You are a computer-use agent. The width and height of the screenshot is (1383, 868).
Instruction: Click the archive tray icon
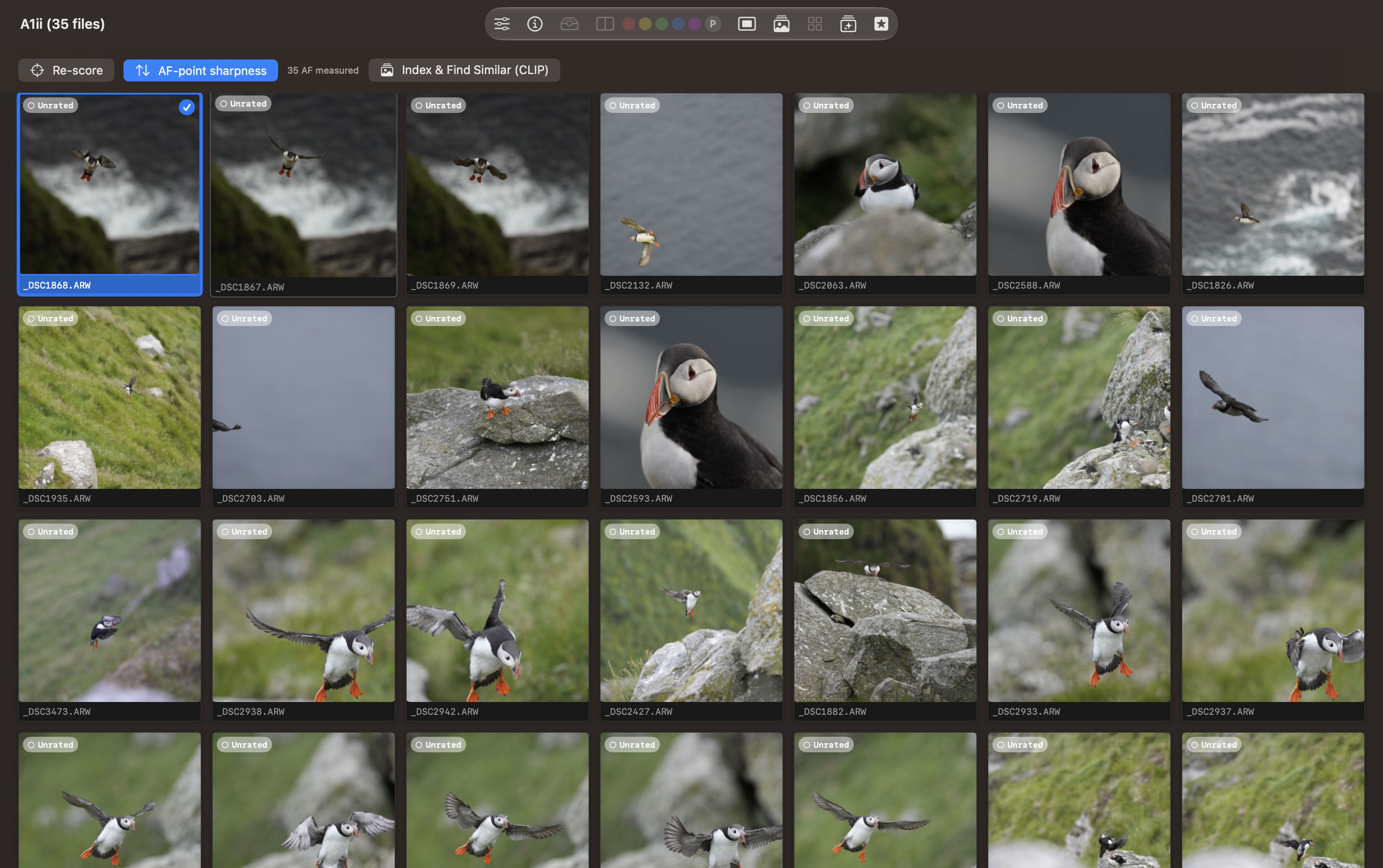click(x=569, y=24)
